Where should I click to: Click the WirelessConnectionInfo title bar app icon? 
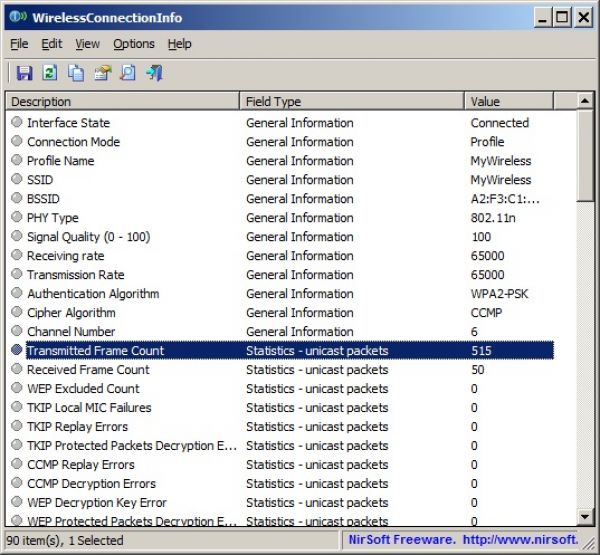(x=17, y=17)
